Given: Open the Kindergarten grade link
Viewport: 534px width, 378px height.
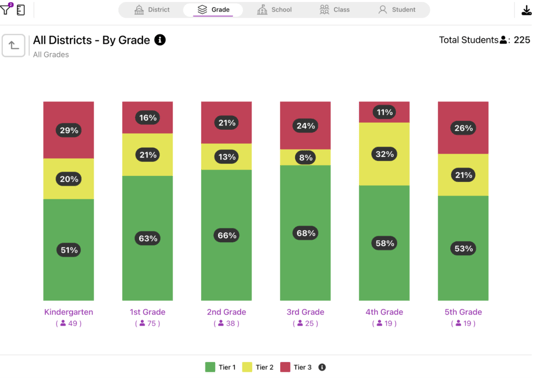Looking at the screenshot, I should [x=68, y=312].
